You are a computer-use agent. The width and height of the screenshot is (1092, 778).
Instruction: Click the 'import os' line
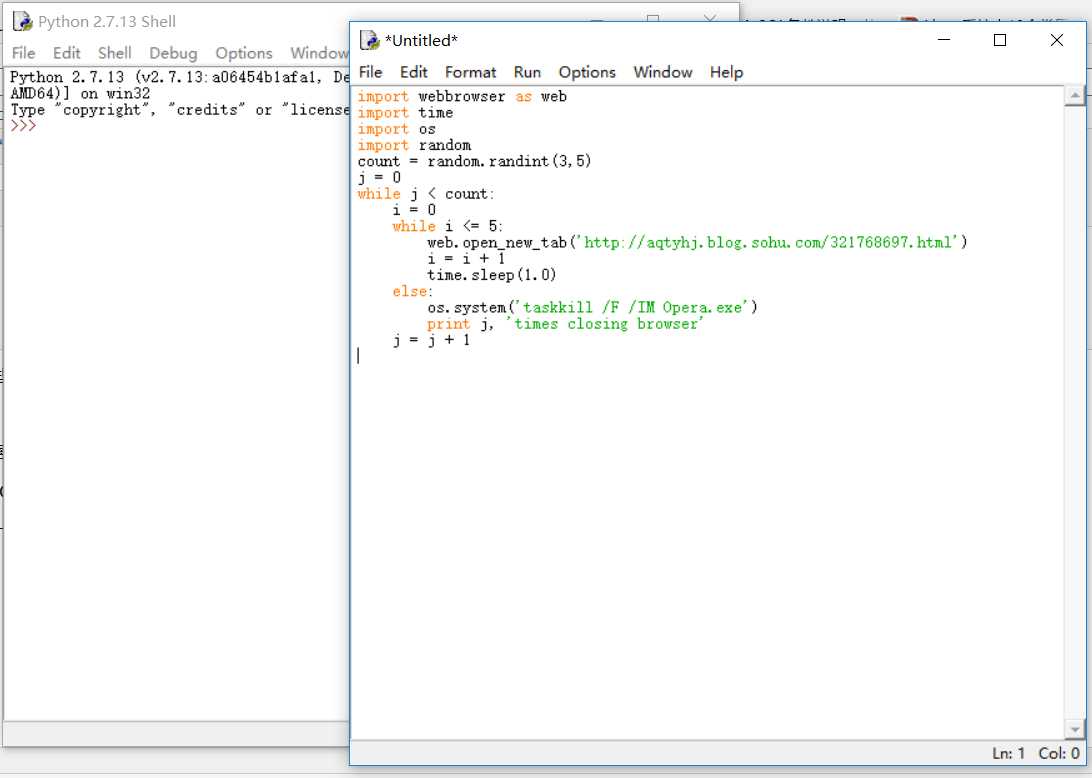coord(396,130)
